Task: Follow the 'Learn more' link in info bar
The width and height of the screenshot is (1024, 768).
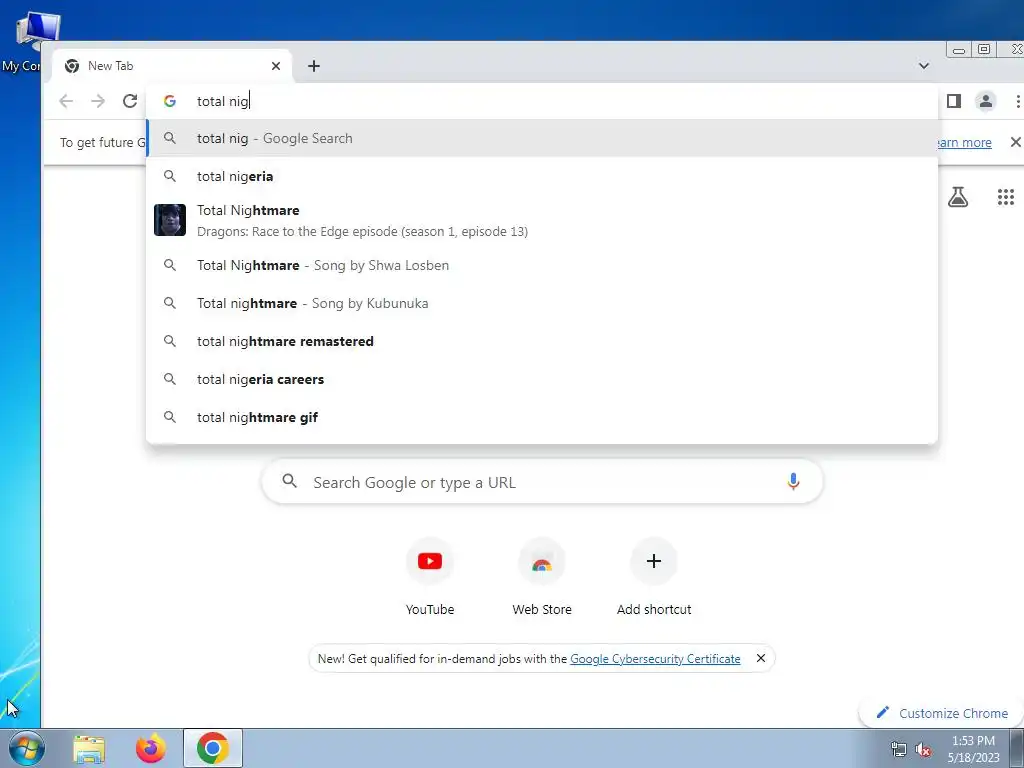Action: [964, 142]
